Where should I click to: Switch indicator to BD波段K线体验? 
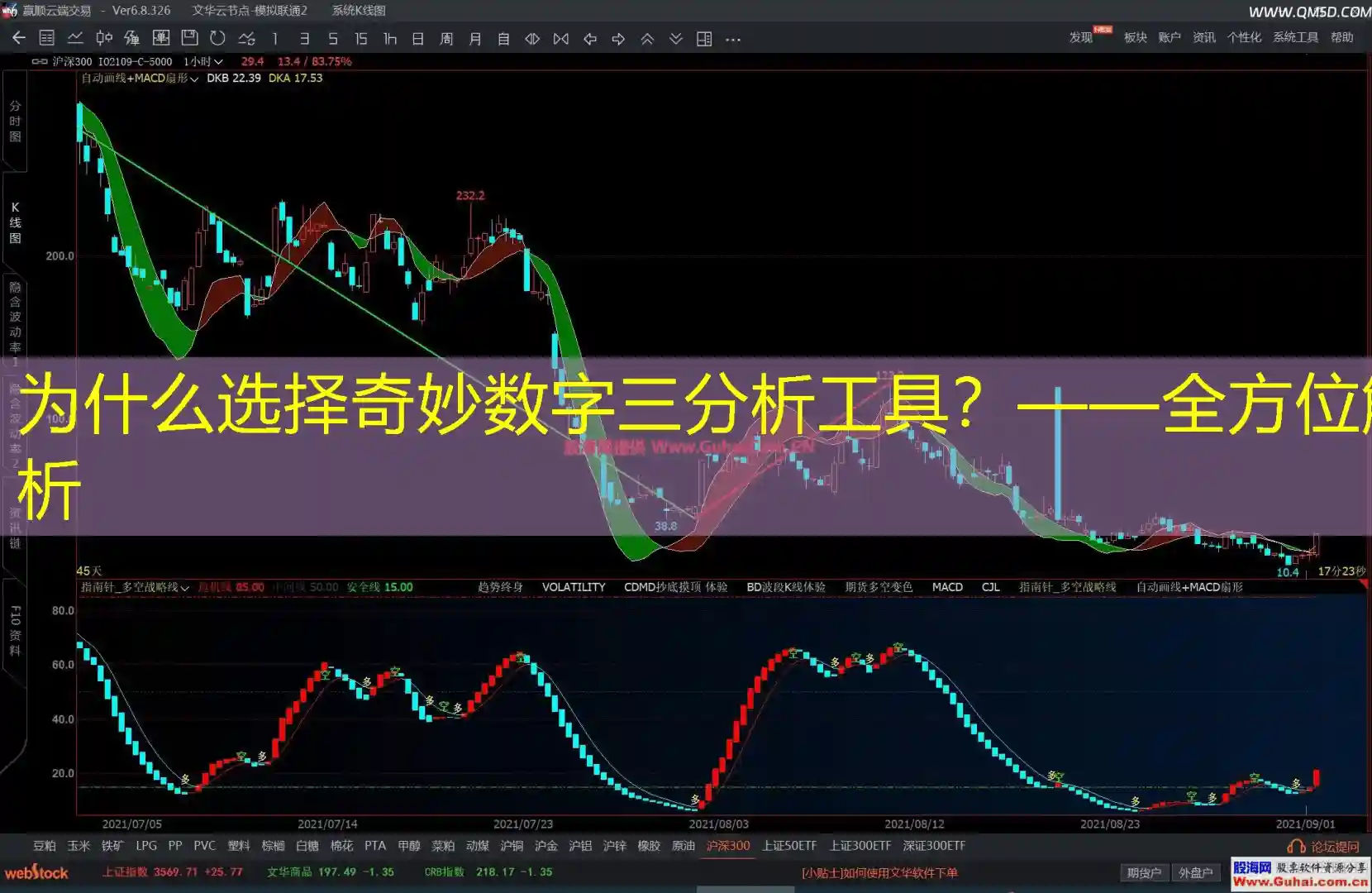786,587
